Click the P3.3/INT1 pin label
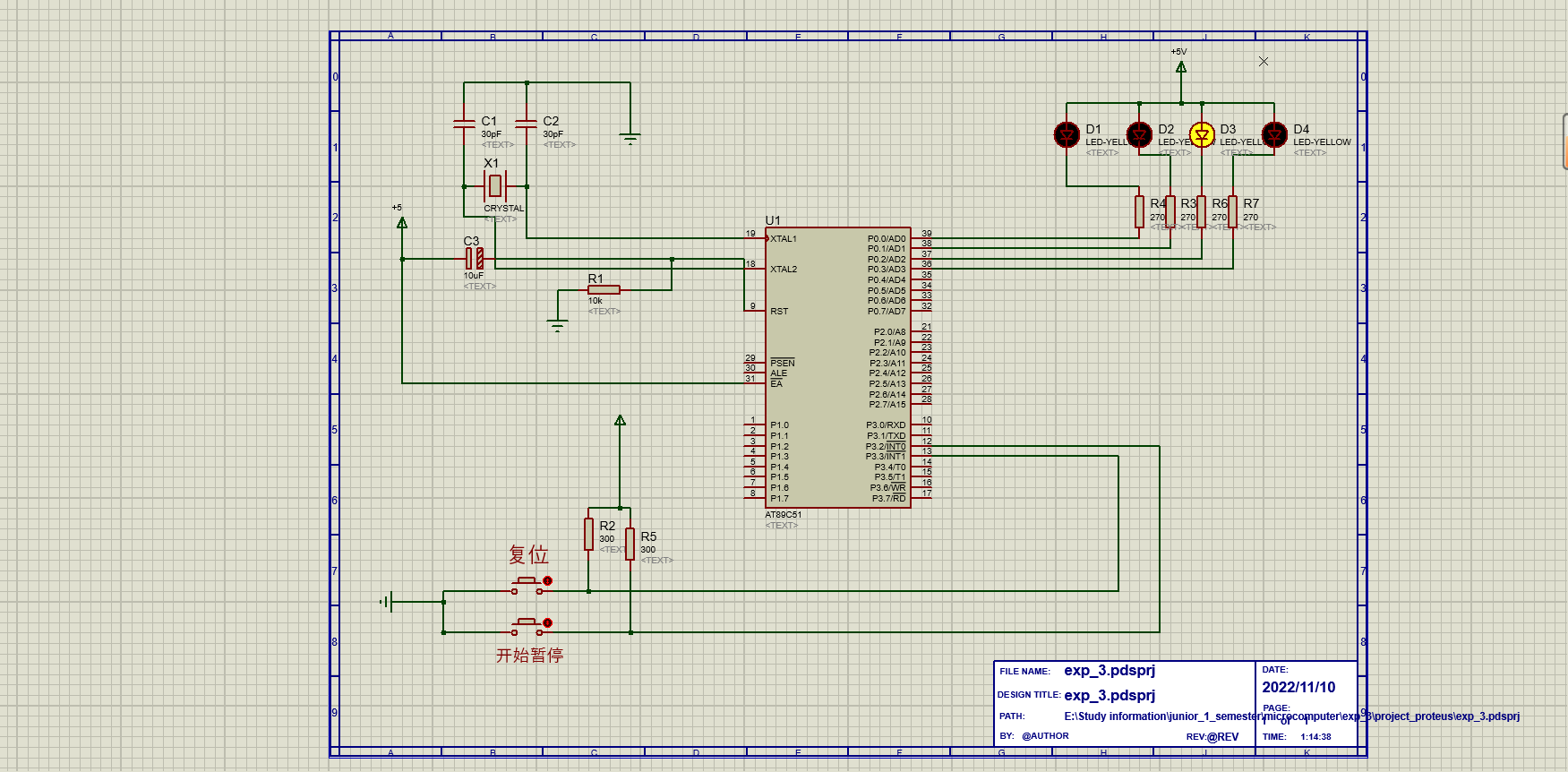This screenshot has height=772, width=1568. (x=886, y=457)
